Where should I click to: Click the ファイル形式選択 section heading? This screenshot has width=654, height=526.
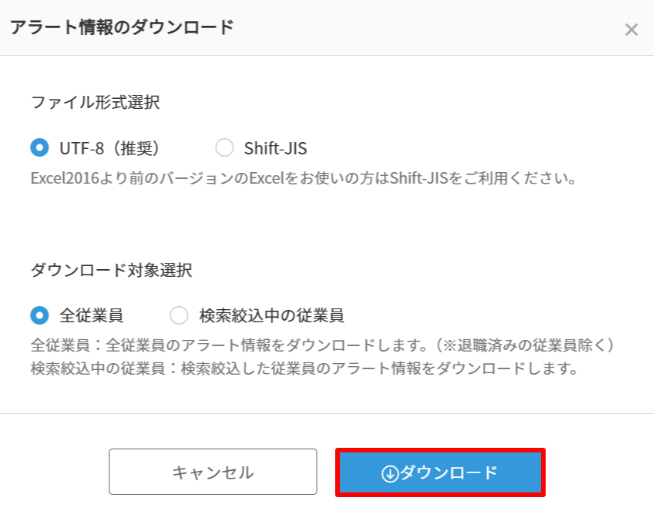tap(95, 102)
